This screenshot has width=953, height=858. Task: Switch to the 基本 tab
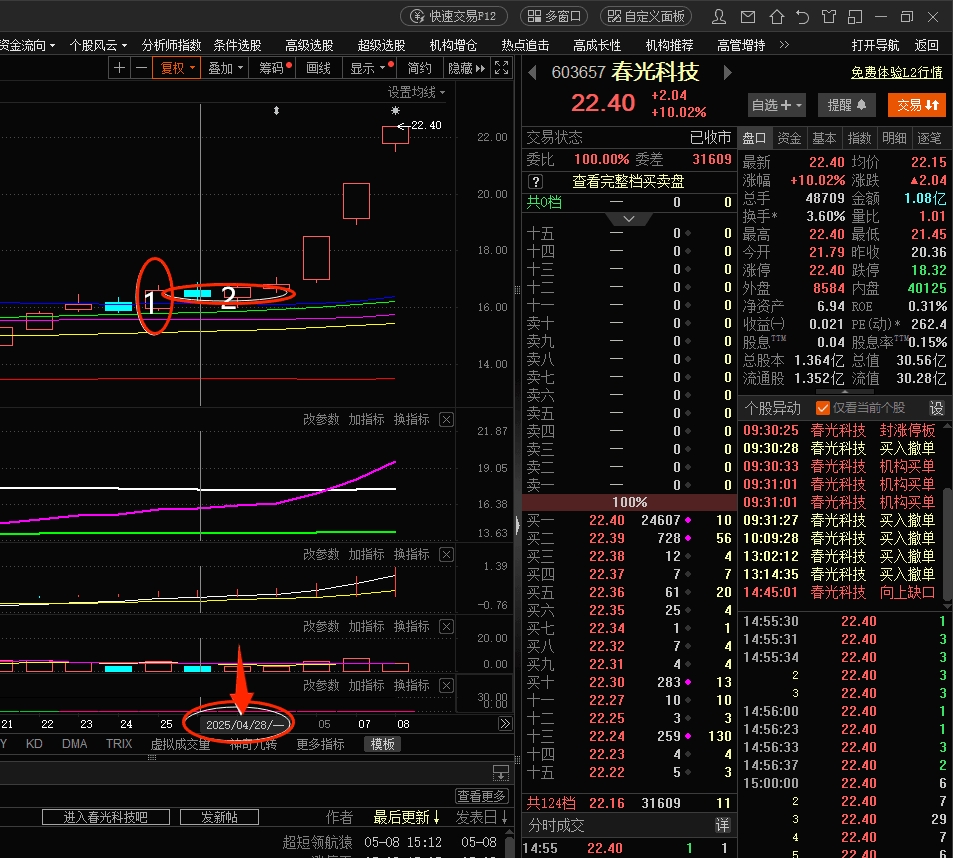click(x=824, y=138)
